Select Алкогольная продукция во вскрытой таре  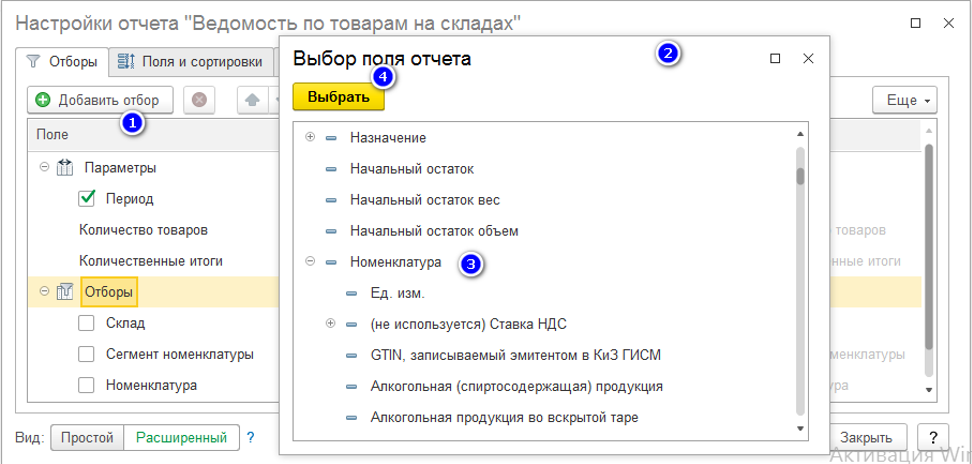[x=505, y=418]
